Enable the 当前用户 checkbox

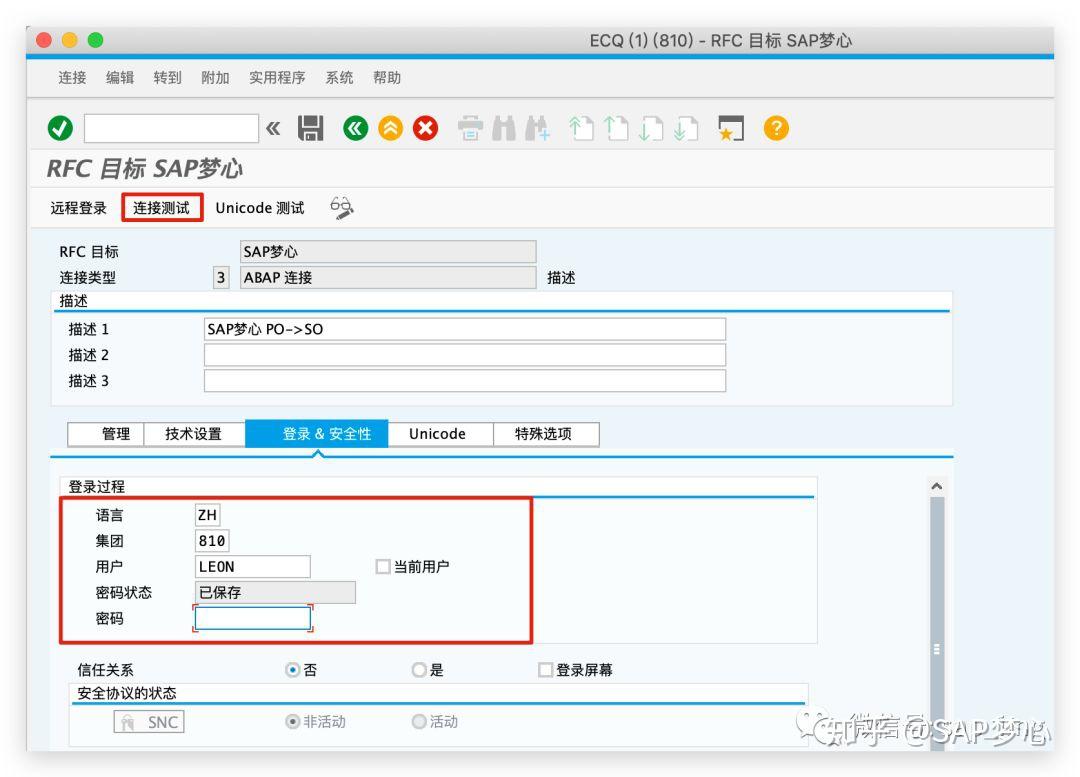click(x=383, y=567)
